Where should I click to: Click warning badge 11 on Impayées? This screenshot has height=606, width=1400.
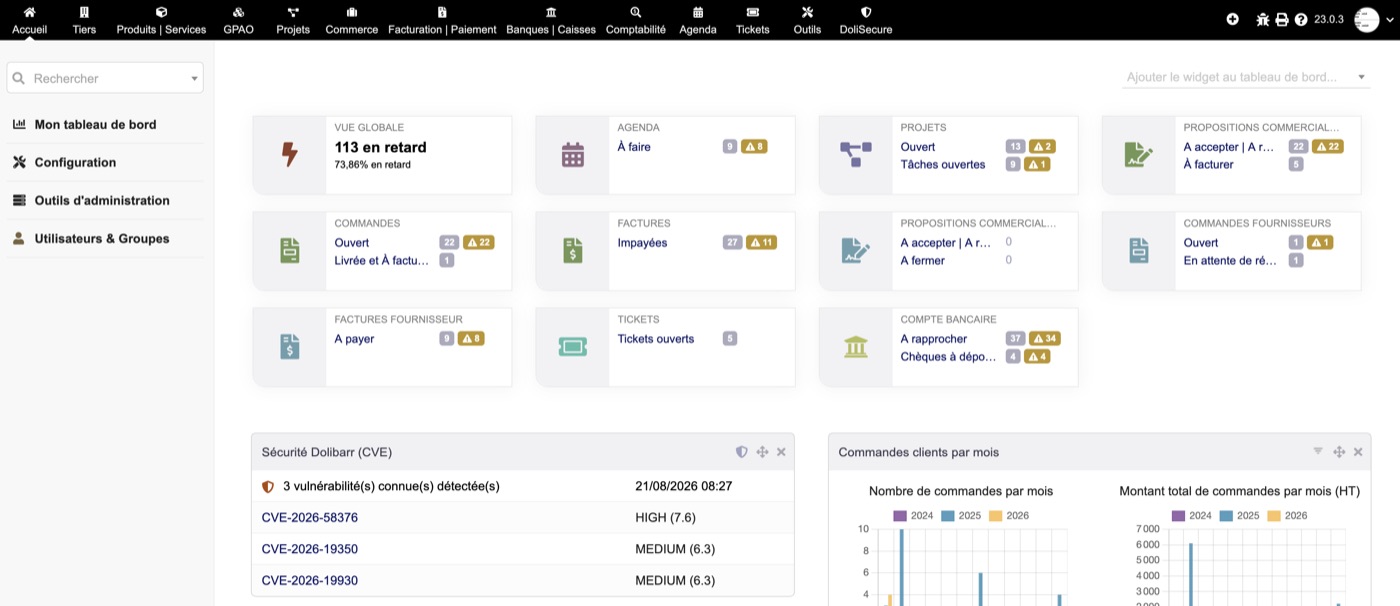click(x=759, y=242)
